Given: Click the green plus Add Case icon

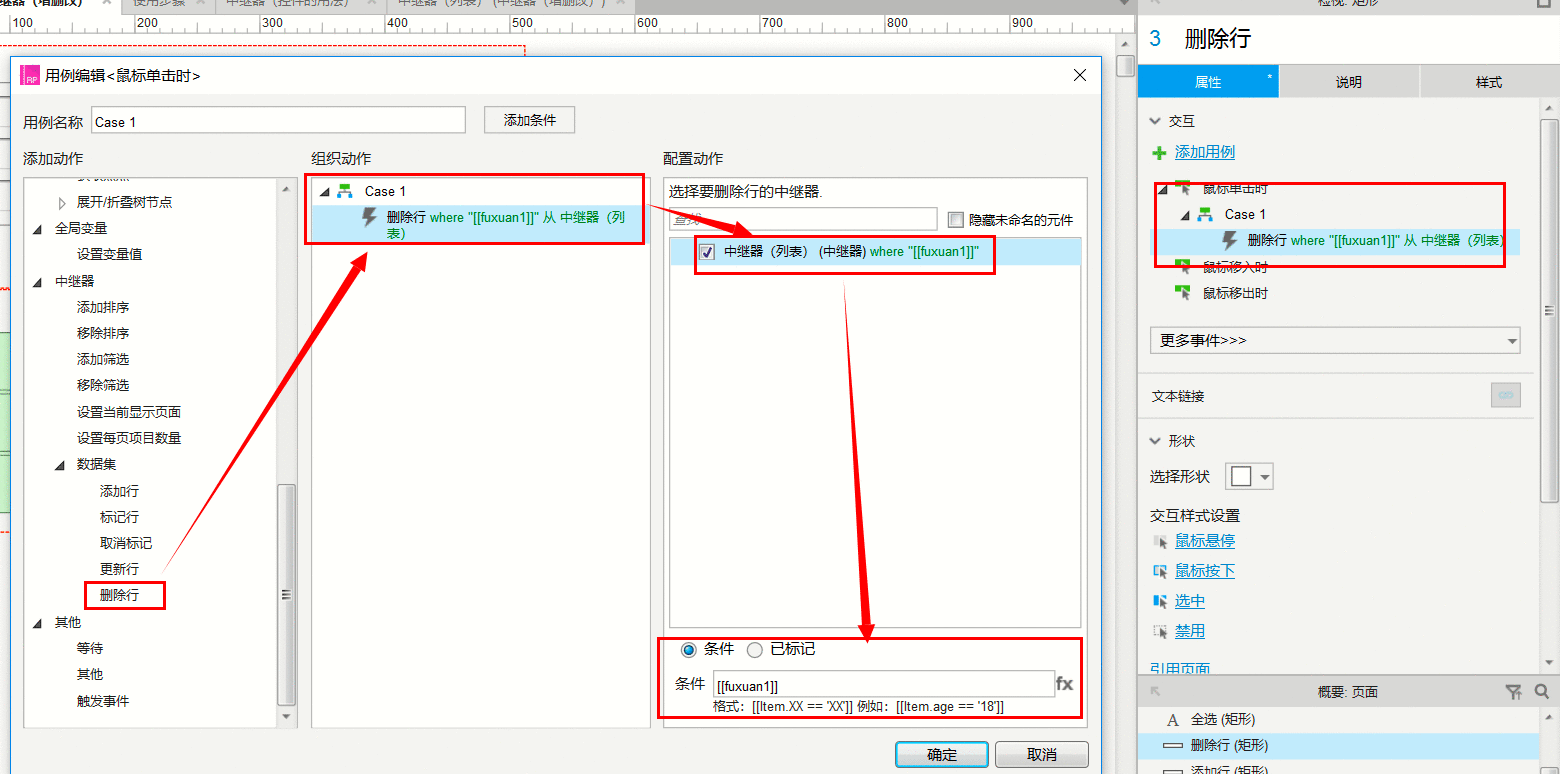Looking at the screenshot, I should click(x=1159, y=153).
